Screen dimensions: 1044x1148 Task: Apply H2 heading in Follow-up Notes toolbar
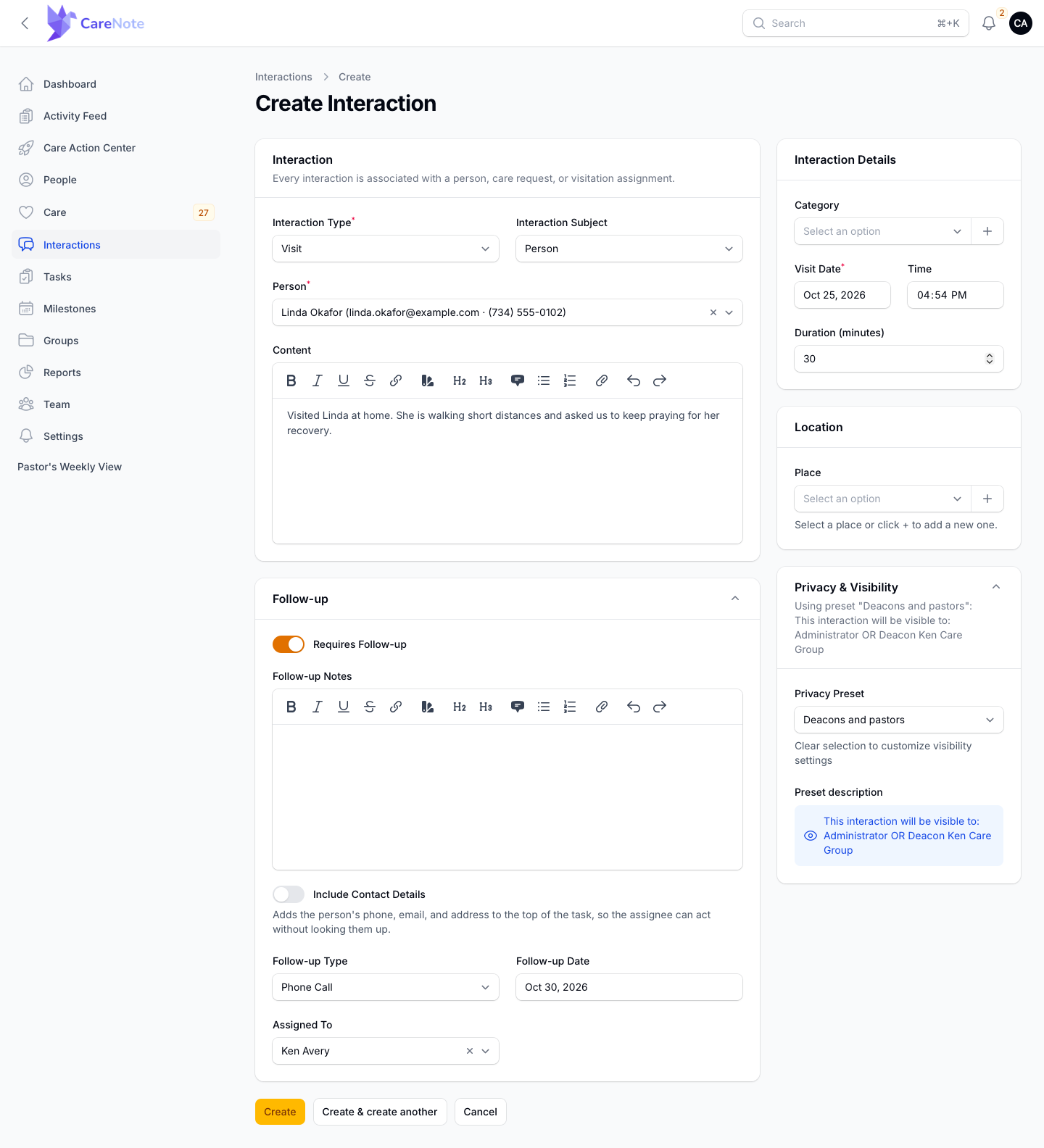pyautogui.click(x=460, y=707)
